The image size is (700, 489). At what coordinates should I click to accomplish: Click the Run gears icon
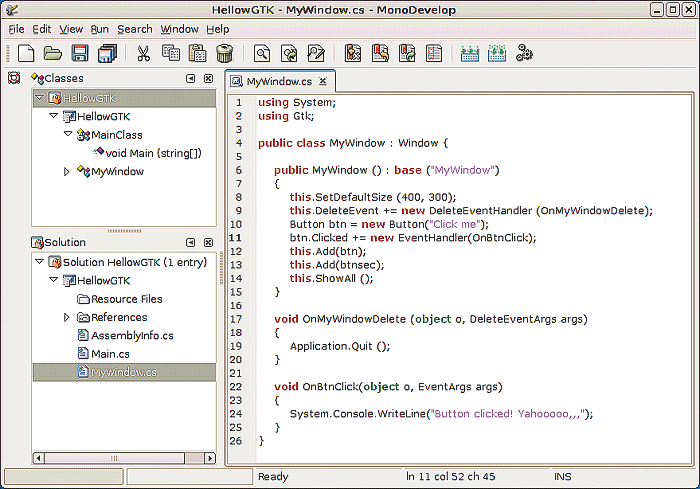coord(524,53)
